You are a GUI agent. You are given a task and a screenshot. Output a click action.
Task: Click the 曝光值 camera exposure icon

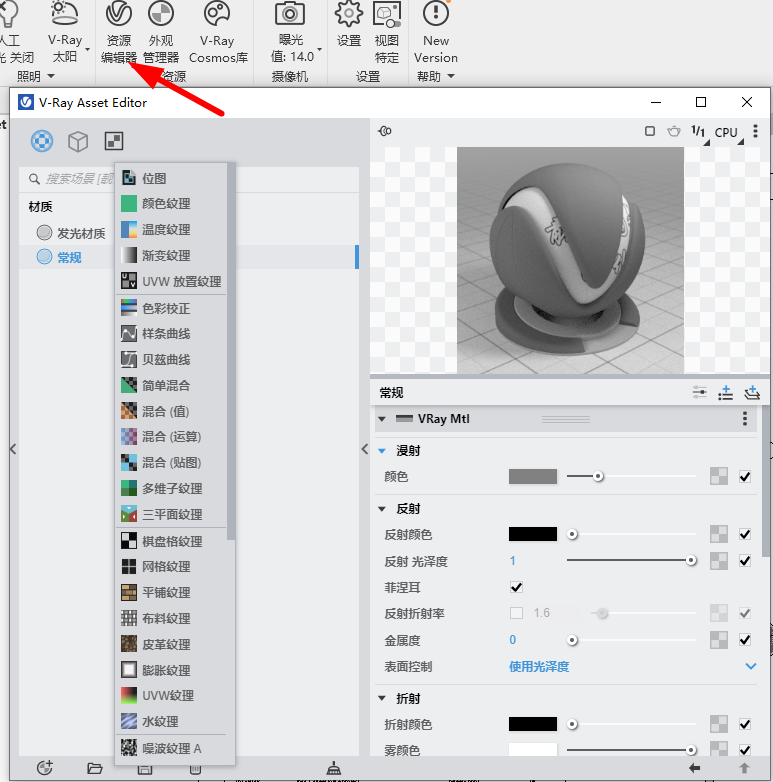click(290, 14)
